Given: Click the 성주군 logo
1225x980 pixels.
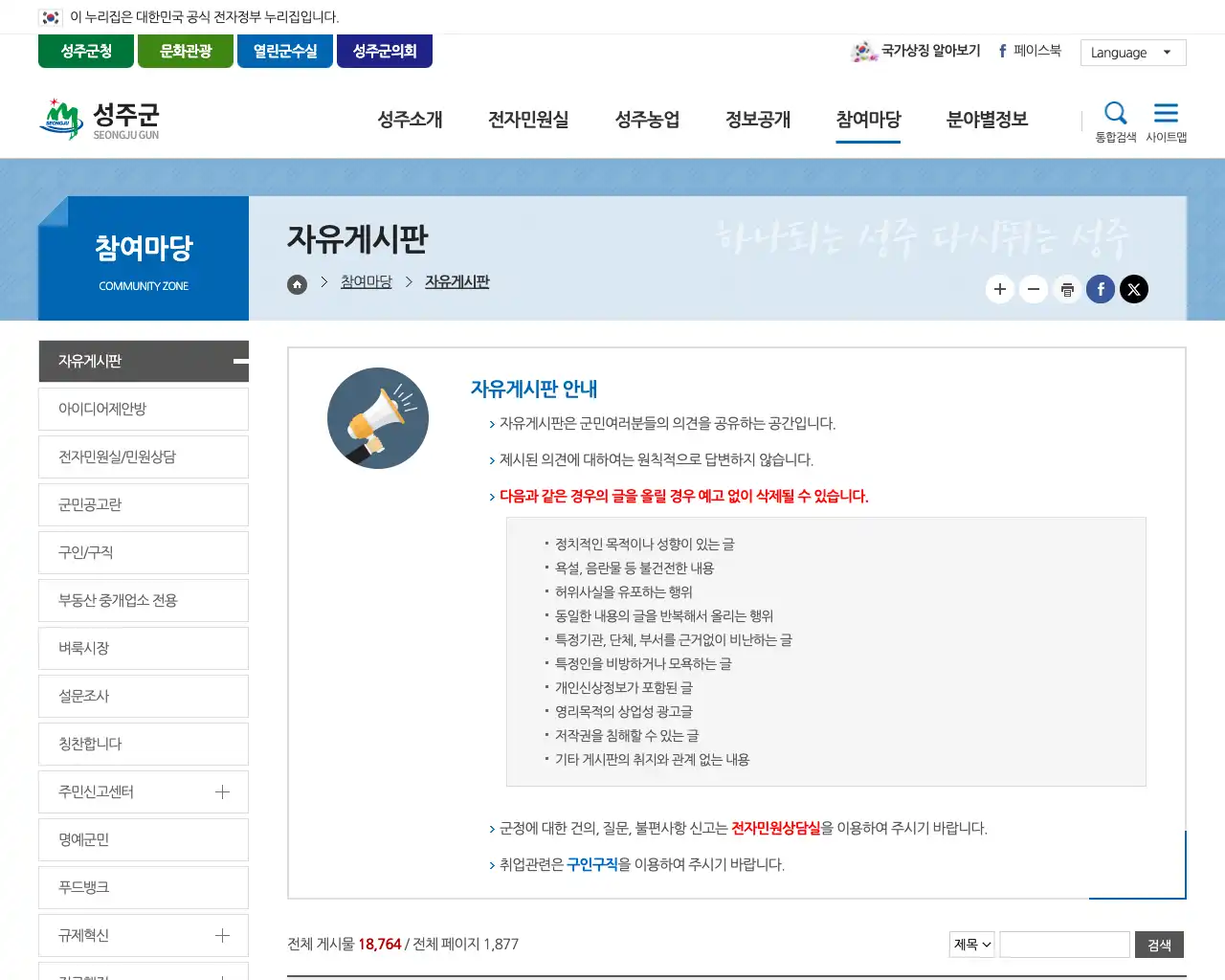Looking at the screenshot, I should 100,120.
